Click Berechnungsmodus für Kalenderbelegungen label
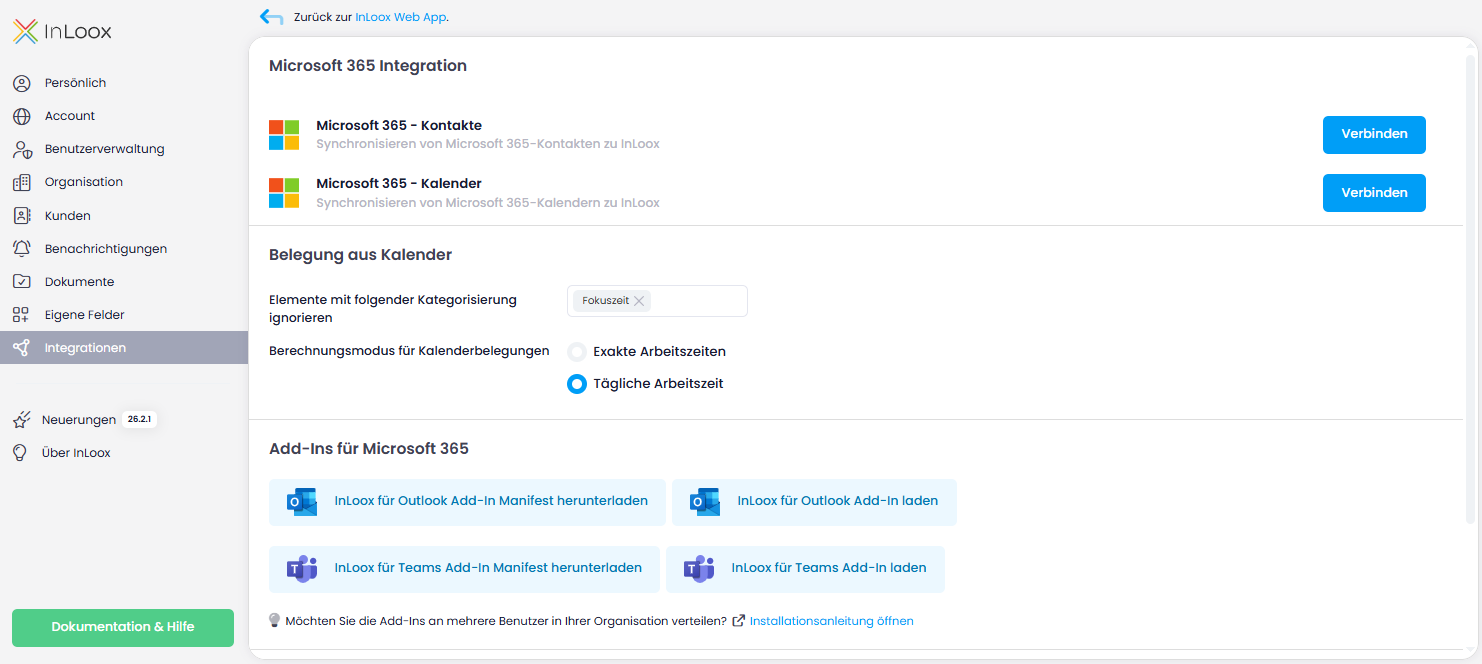 [409, 351]
